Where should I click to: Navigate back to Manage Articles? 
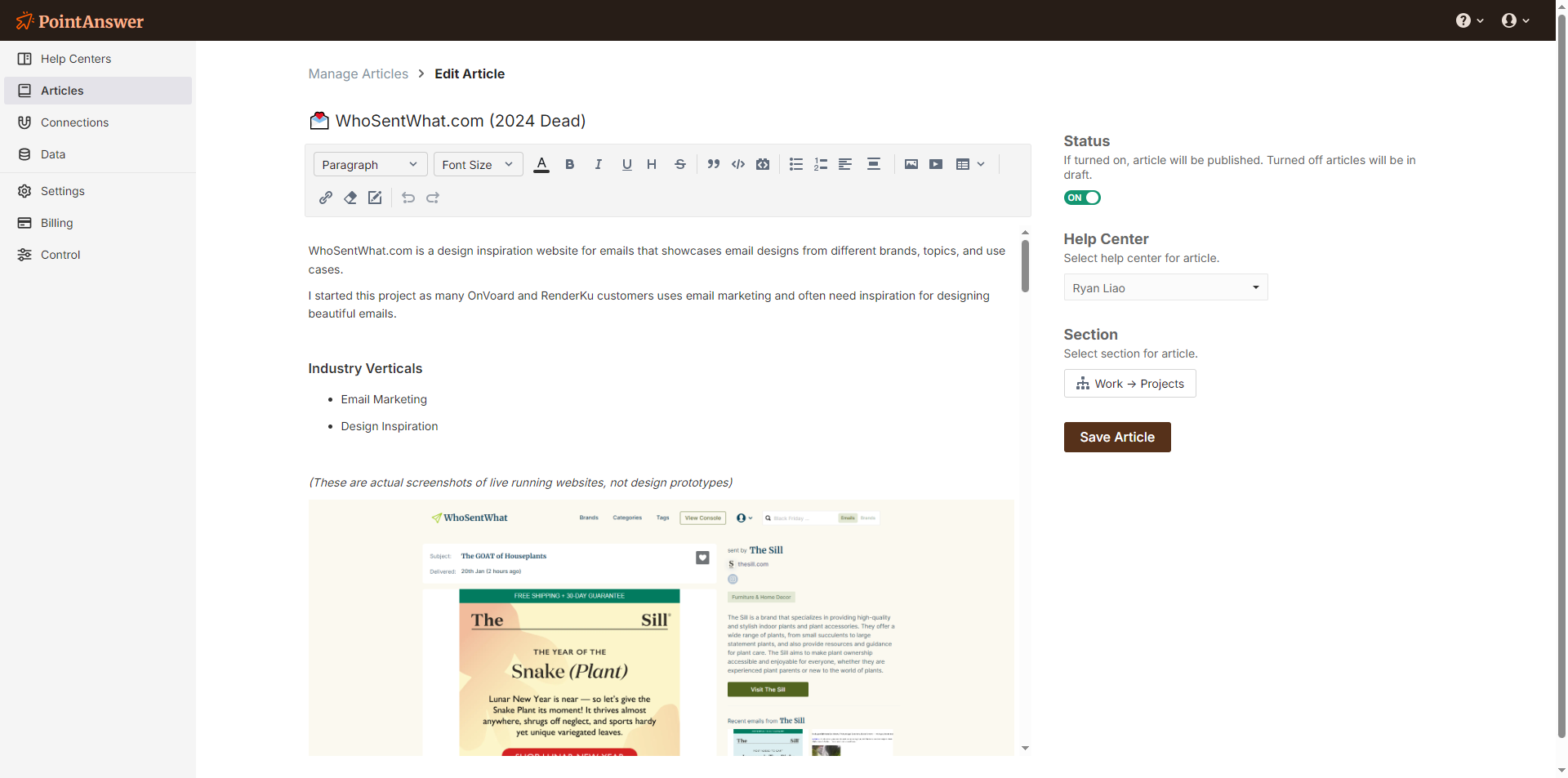[358, 73]
